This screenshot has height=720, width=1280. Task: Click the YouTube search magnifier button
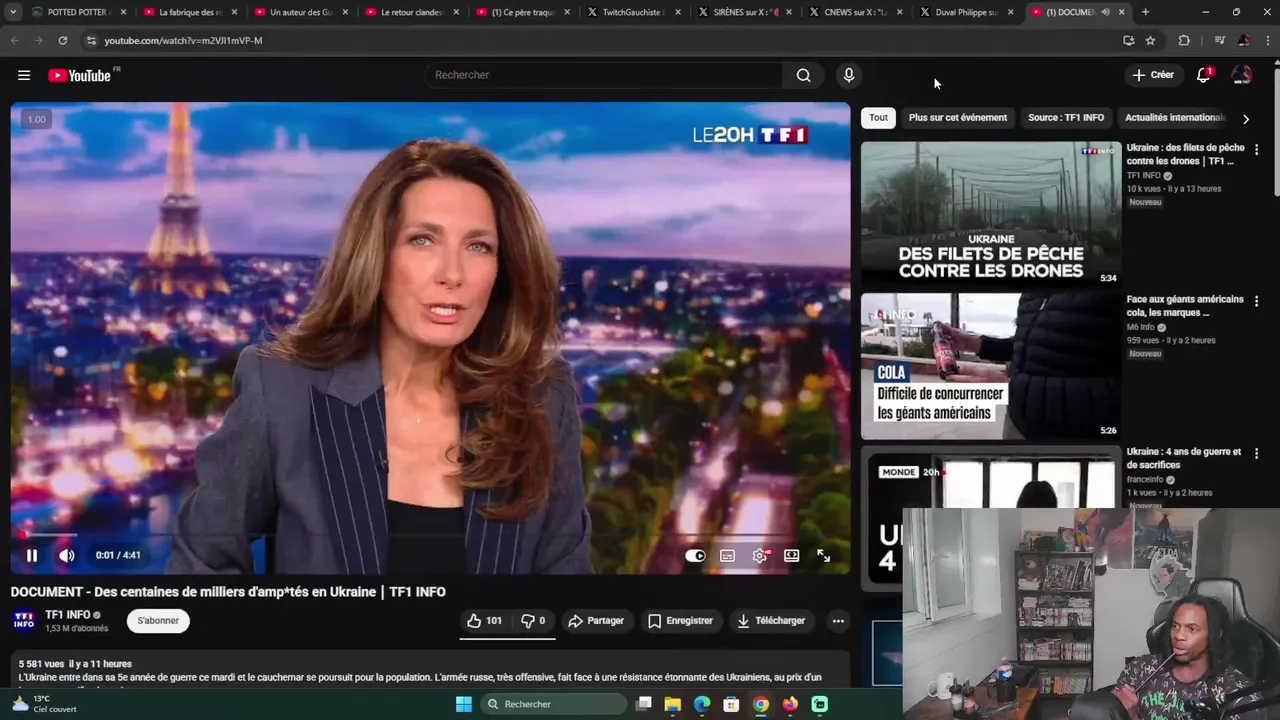(x=803, y=75)
